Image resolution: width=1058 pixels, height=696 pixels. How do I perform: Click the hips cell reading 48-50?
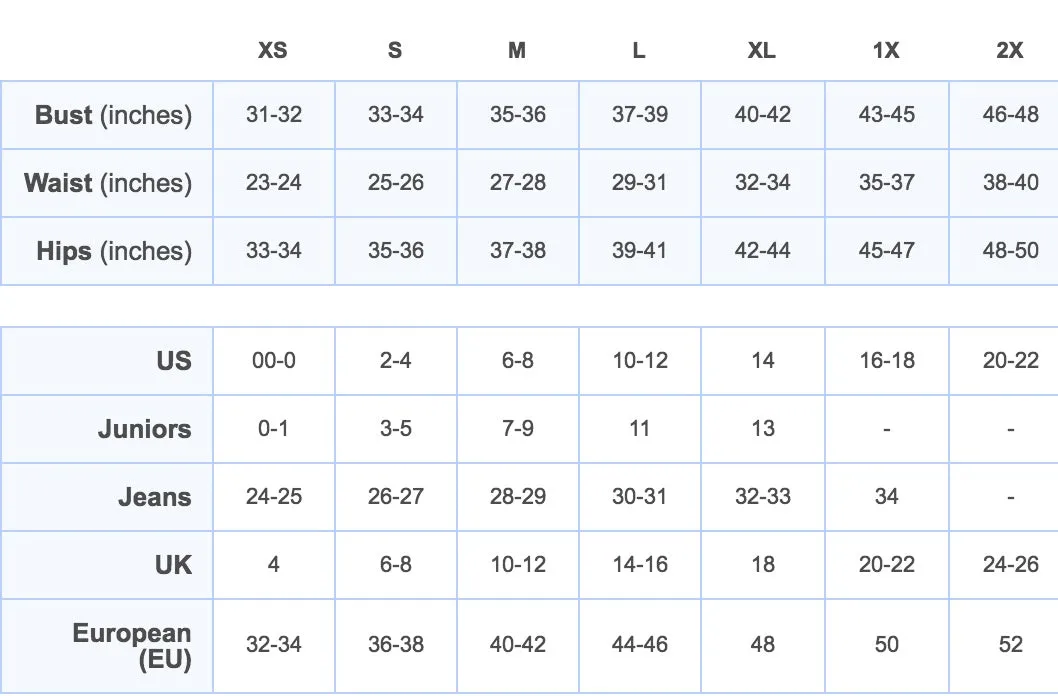coord(1010,251)
